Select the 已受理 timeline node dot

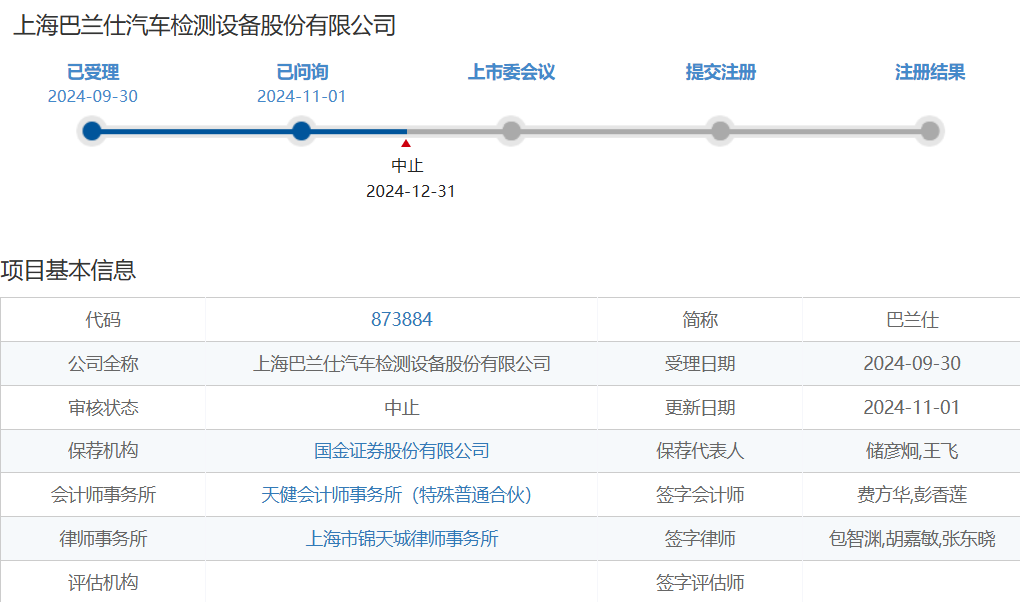[x=92, y=131]
